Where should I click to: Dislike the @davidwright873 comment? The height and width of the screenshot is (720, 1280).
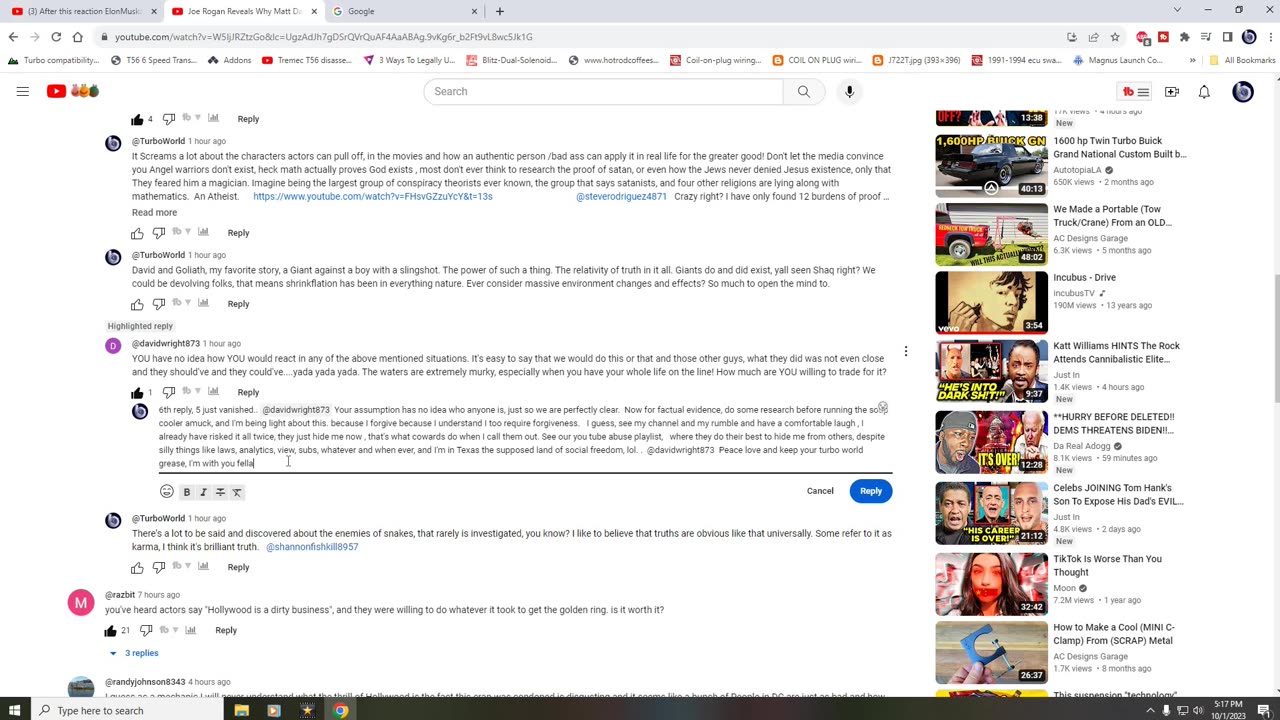168,392
